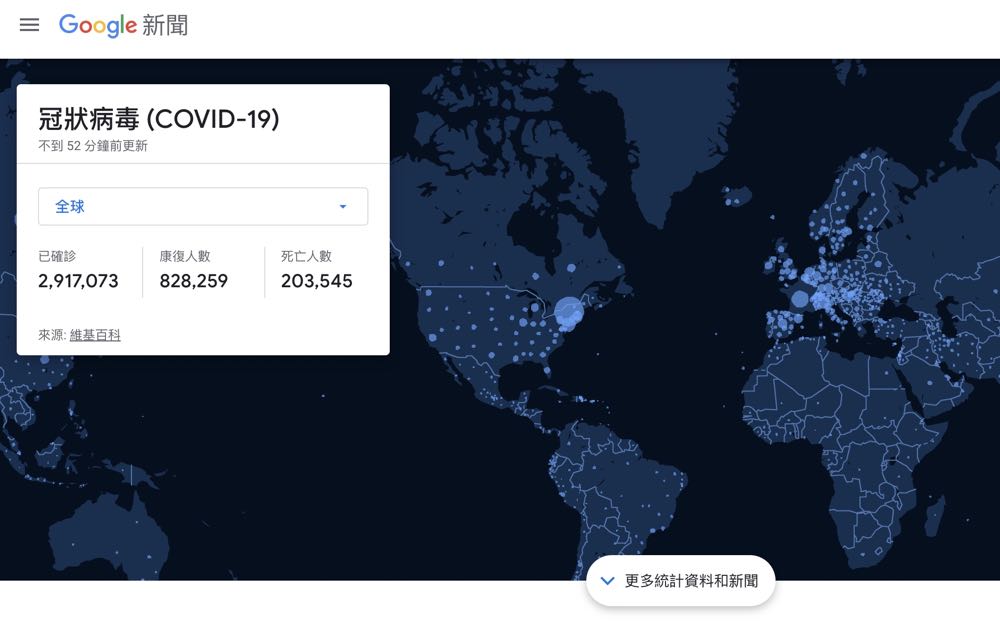Click the Google 新聞 logo

coord(123,25)
